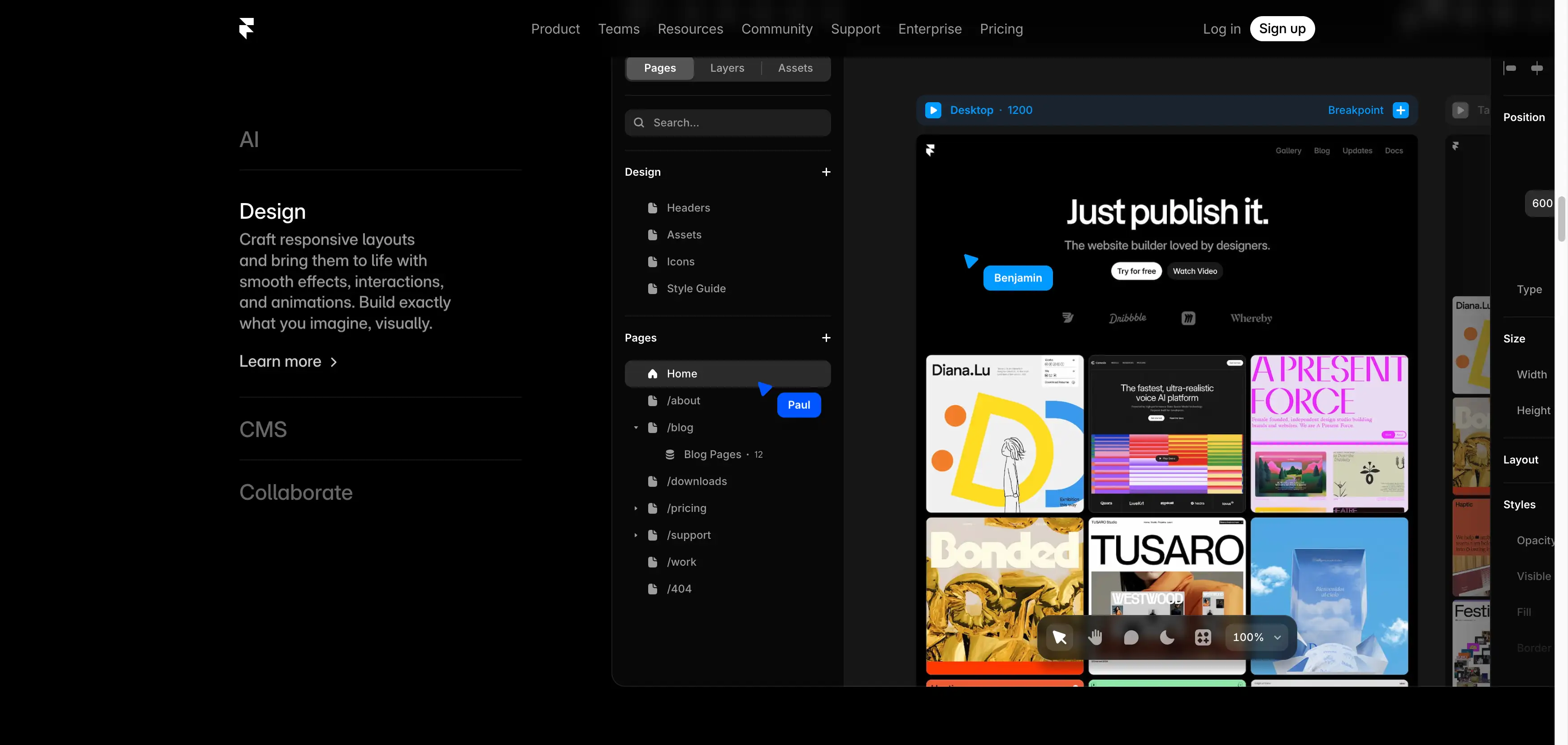Image resolution: width=1568 pixels, height=745 pixels.
Task: Select the cursor tool in the canvas toolbar
Action: click(1059, 637)
